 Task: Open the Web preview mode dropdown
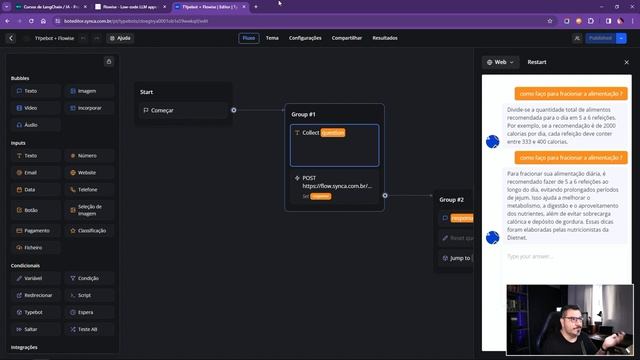(x=500, y=62)
